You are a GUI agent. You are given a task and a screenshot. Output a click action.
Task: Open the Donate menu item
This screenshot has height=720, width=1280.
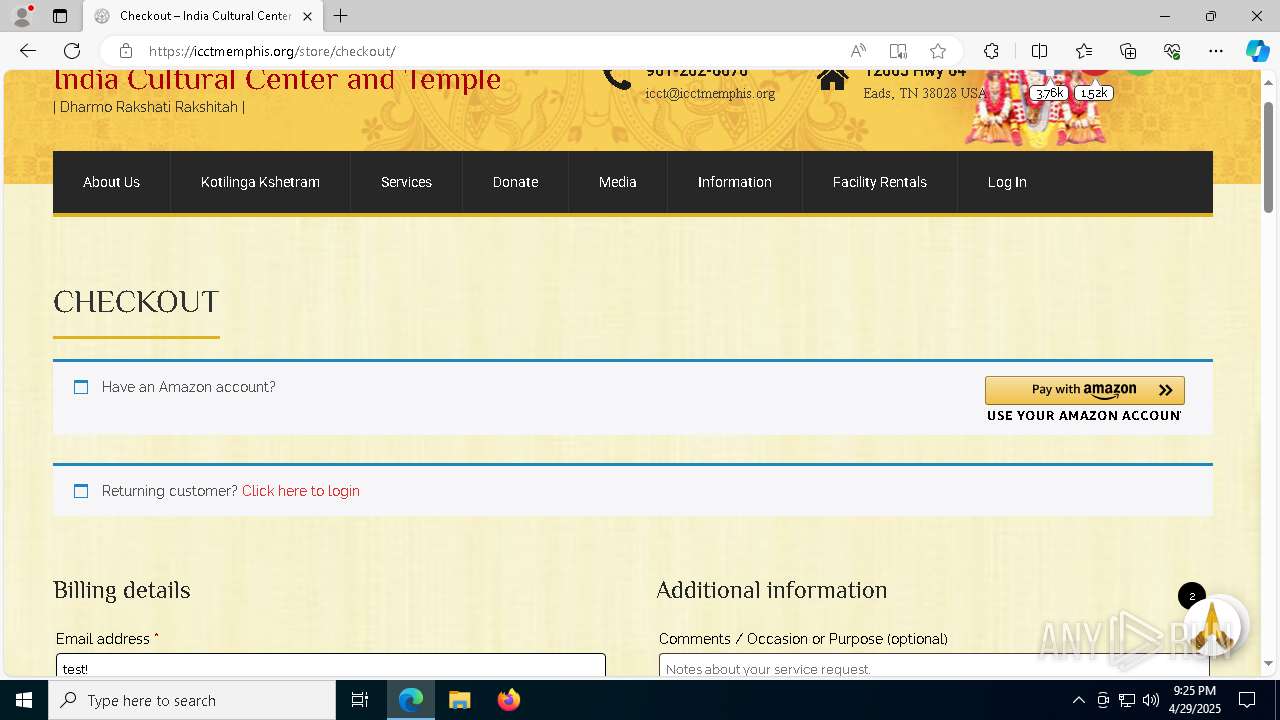point(515,182)
